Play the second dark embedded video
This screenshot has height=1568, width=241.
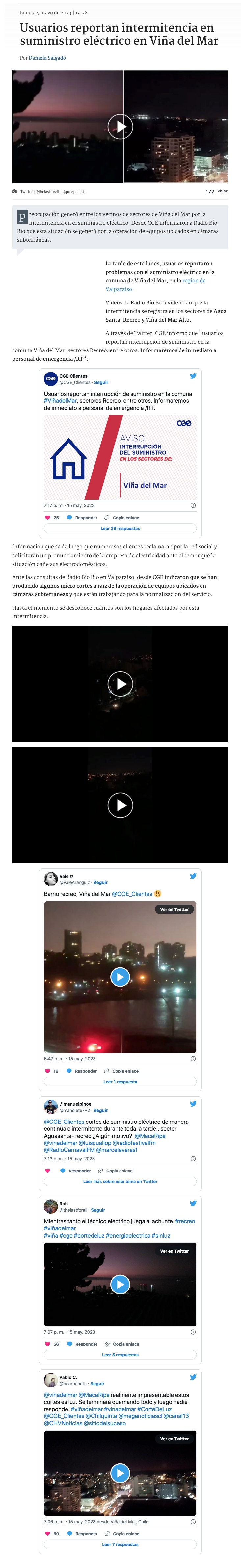coord(120,805)
